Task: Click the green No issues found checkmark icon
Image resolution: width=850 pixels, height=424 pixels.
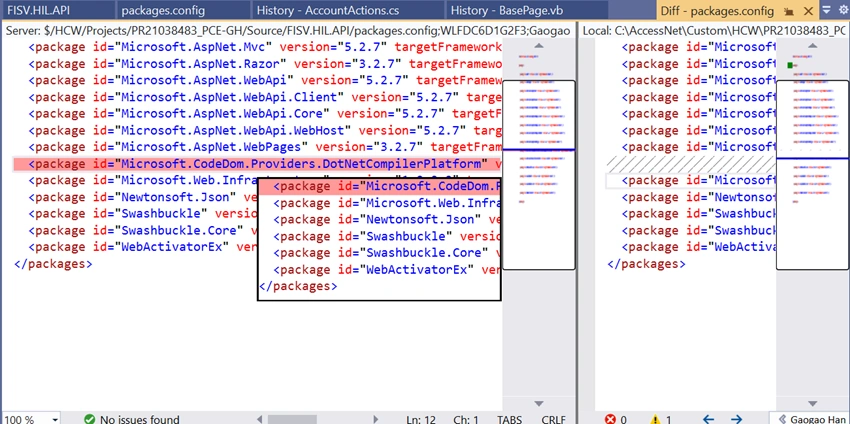Action: [x=89, y=419]
